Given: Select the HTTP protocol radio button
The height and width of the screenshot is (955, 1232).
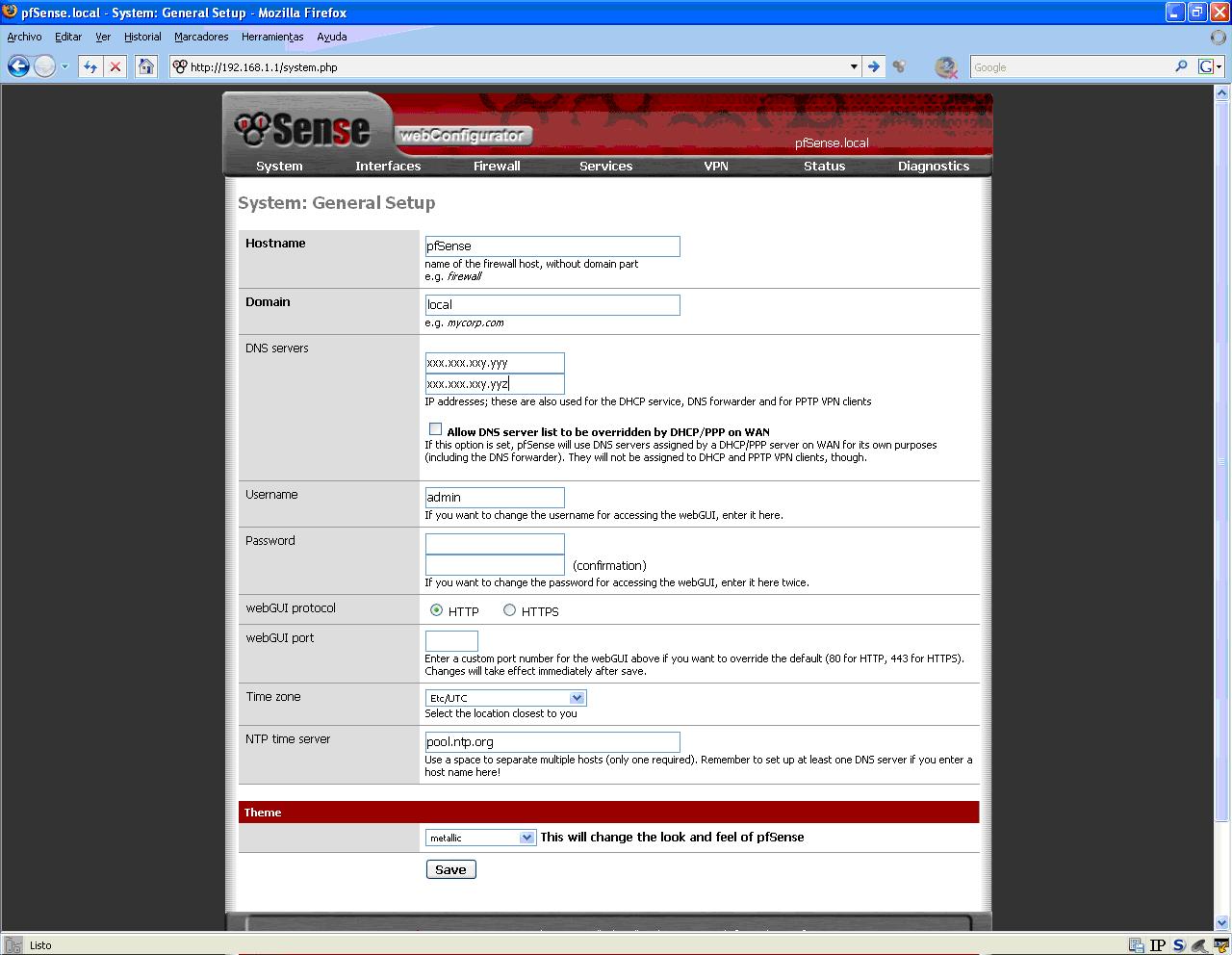Looking at the screenshot, I should [x=436, y=610].
